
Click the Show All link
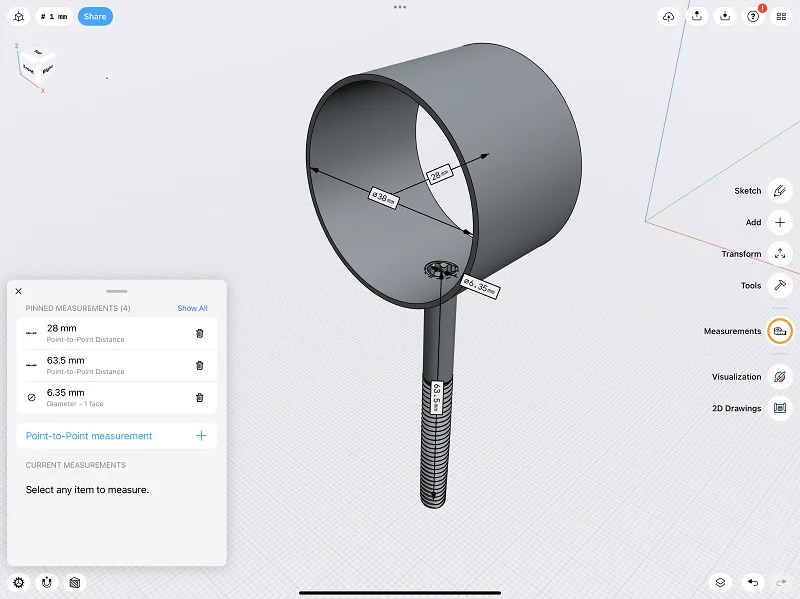pyautogui.click(x=192, y=308)
